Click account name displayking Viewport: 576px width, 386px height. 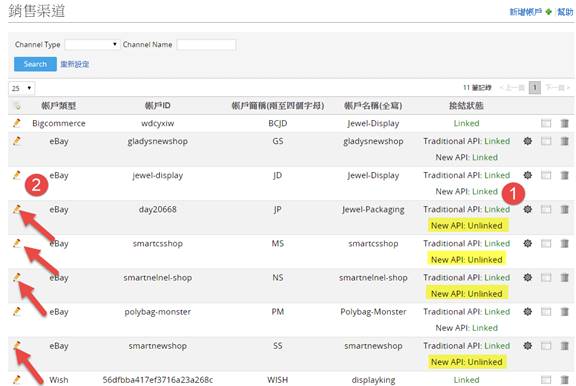click(x=373, y=380)
